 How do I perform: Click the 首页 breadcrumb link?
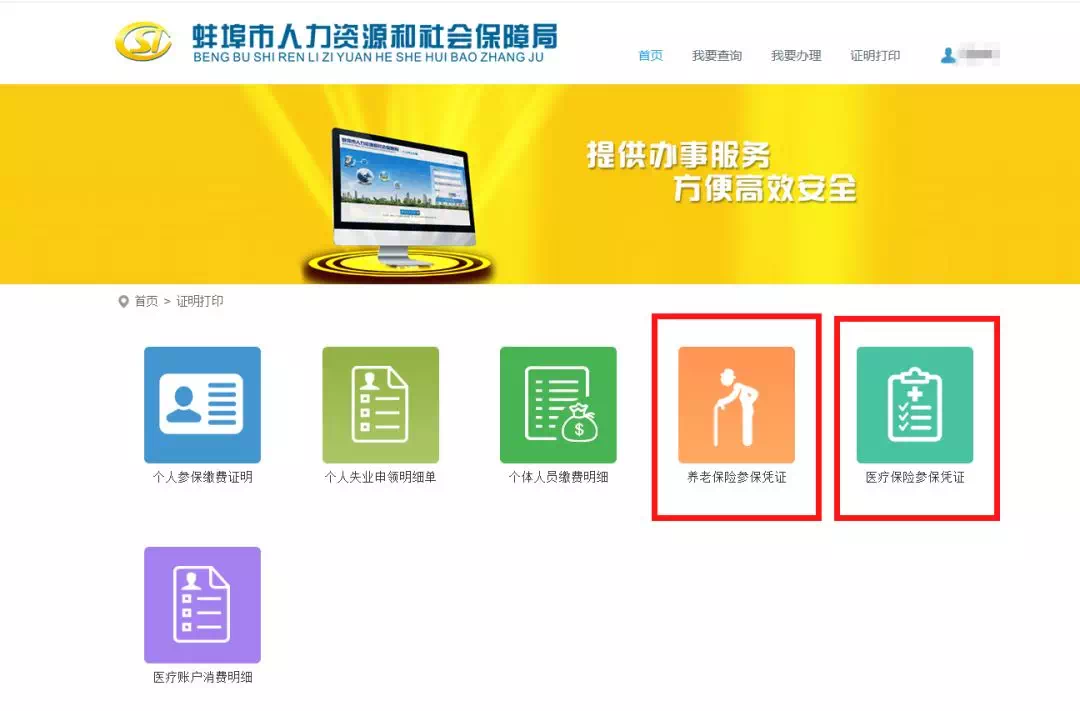coord(146,301)
